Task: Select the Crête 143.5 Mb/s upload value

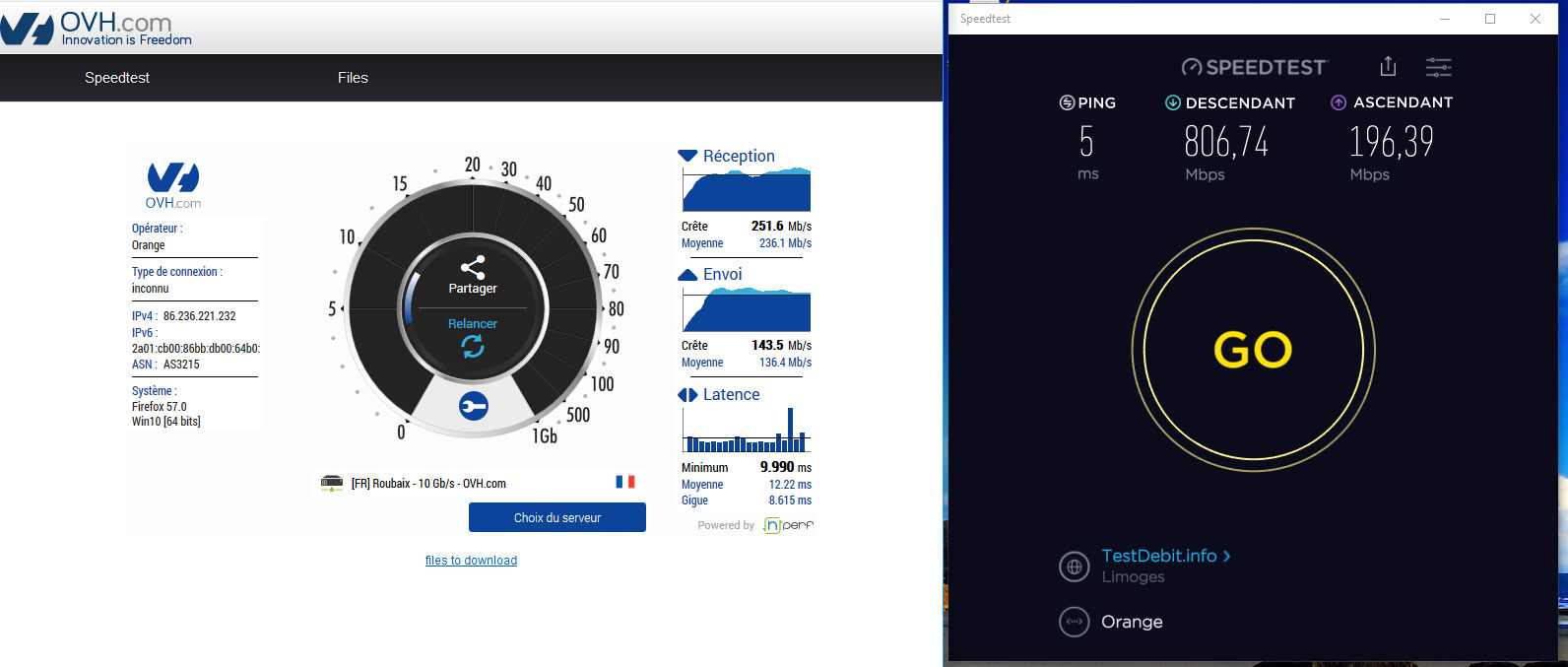Action: pyautogui.click(x=781, y=346)
